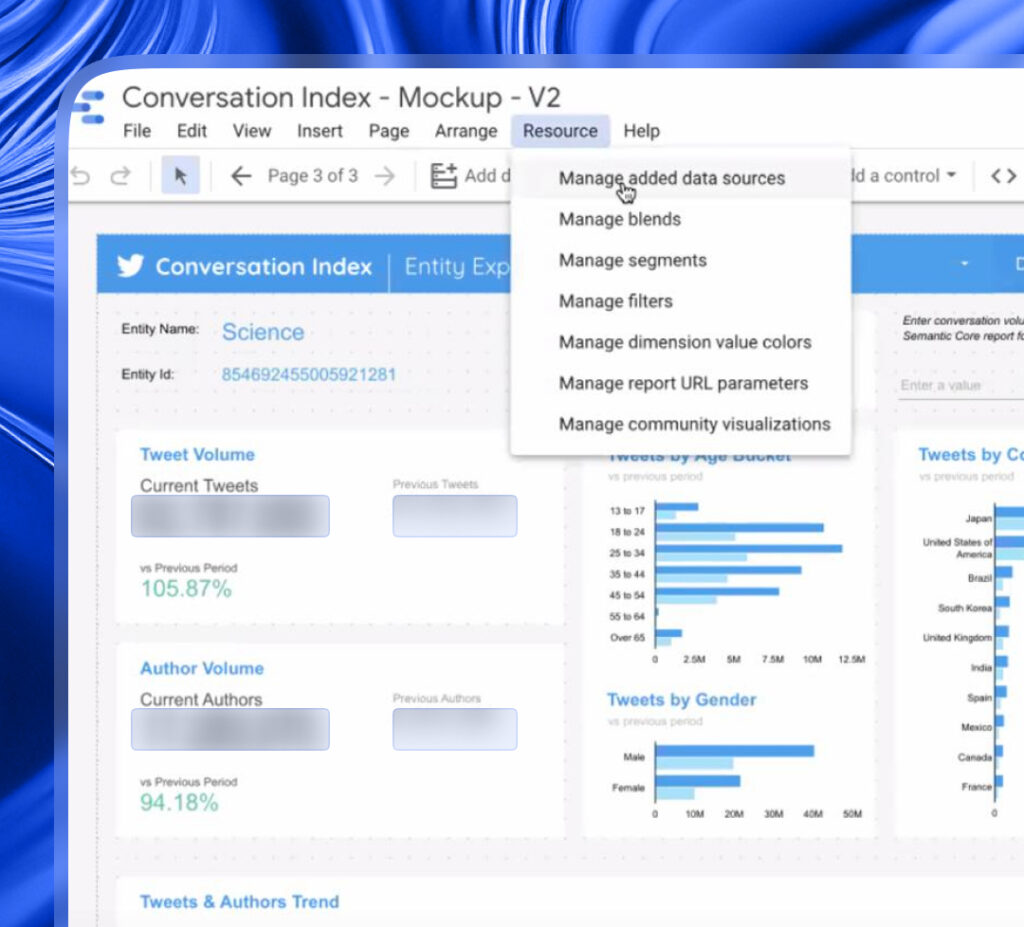The height and width of the screenshot is (927, 1024).
Task: Redo the last undone action
Action: point(121,176)
